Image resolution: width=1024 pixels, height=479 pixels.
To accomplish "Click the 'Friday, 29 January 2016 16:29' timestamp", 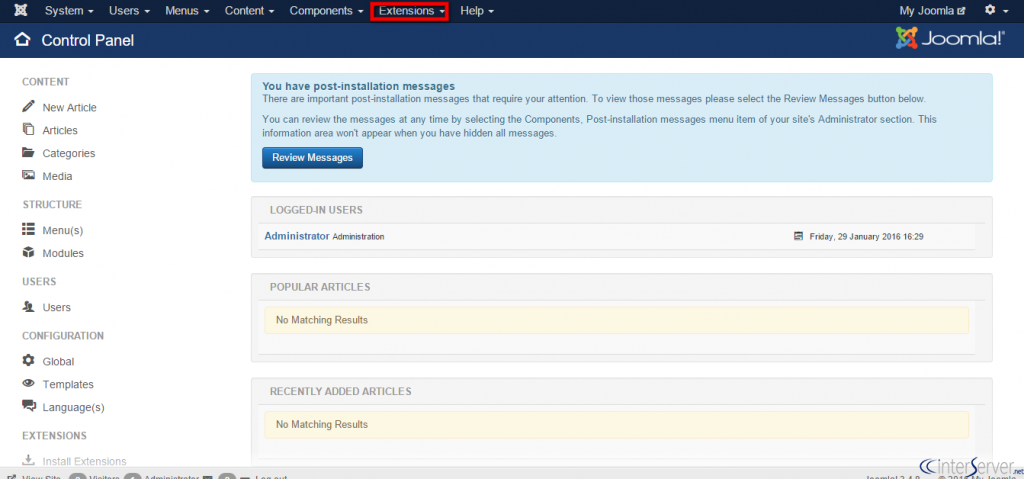I will tap(867, 237).
